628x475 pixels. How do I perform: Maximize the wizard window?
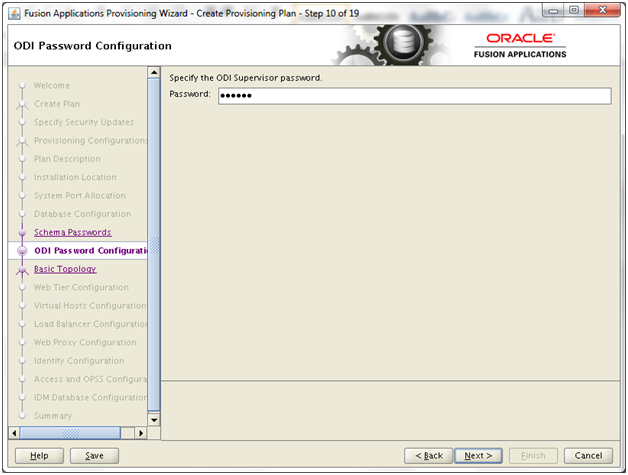[x=574, y=10]
